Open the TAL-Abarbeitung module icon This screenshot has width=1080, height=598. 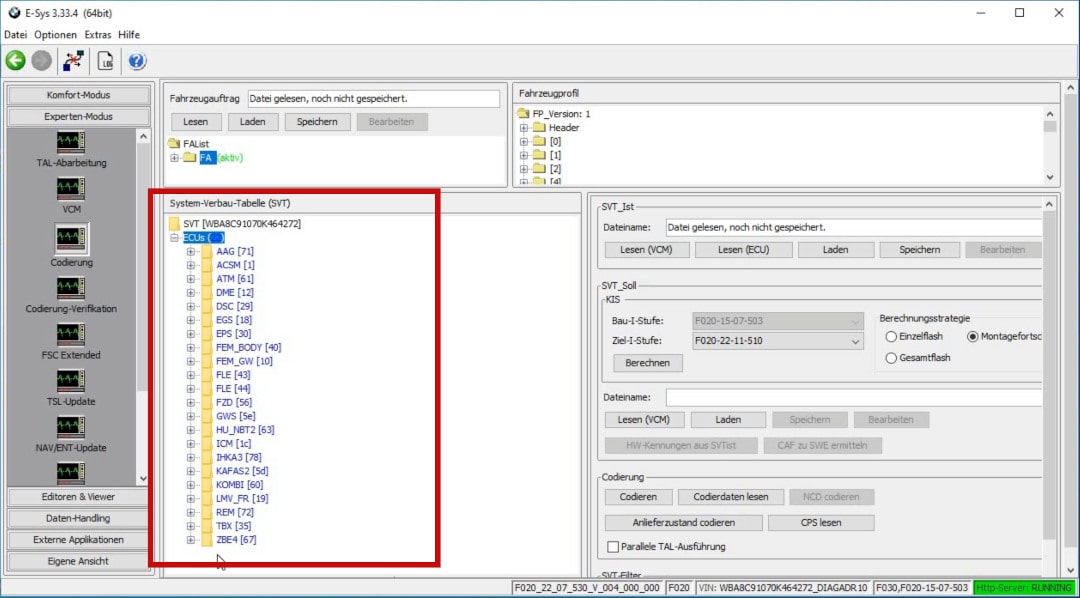coord(71,141)
